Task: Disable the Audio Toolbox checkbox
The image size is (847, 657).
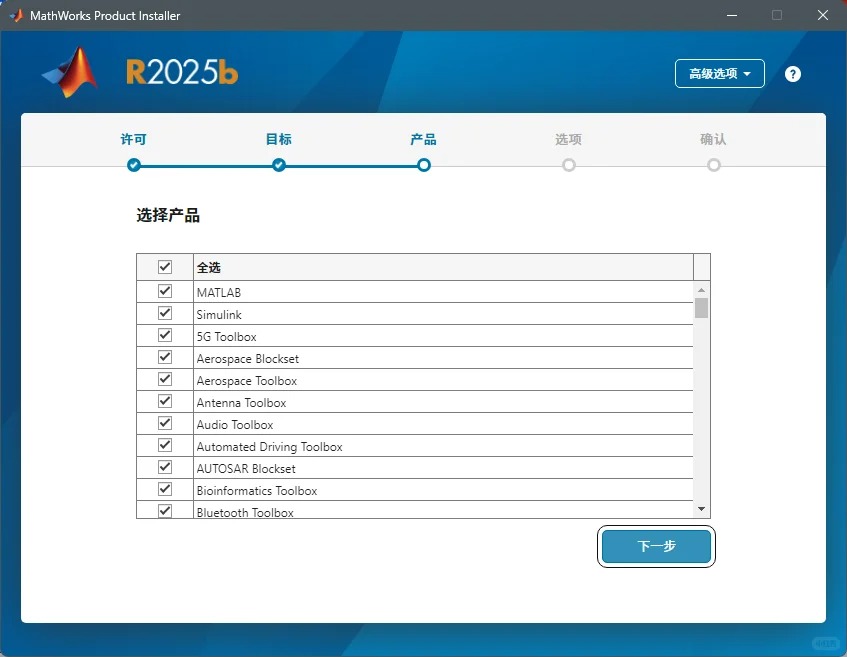Action: 165,422
